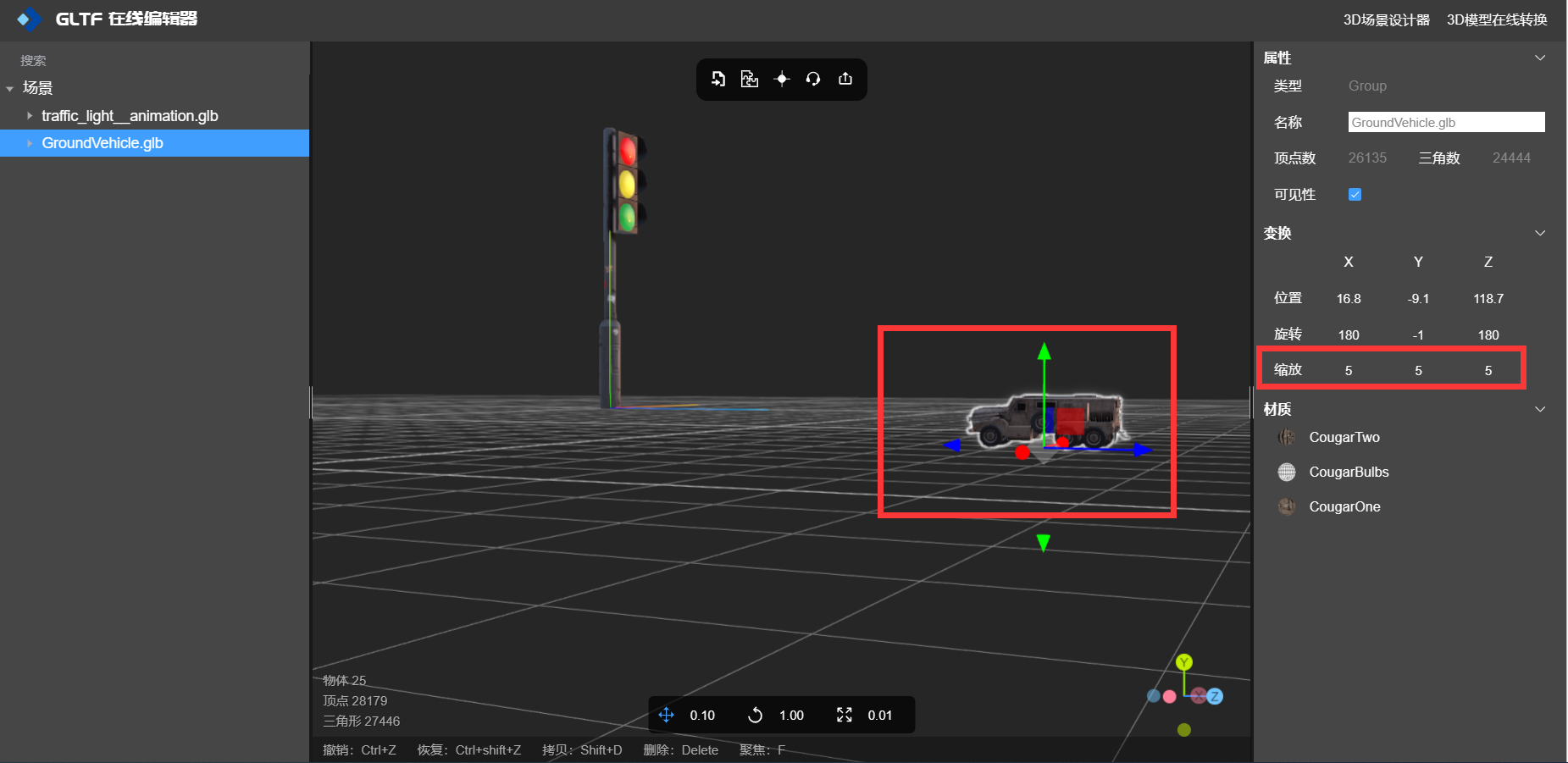Toggle the visibility (可见性) checkbox
The height and width of the screenshot is (763, 1568).
[1355, 195]
